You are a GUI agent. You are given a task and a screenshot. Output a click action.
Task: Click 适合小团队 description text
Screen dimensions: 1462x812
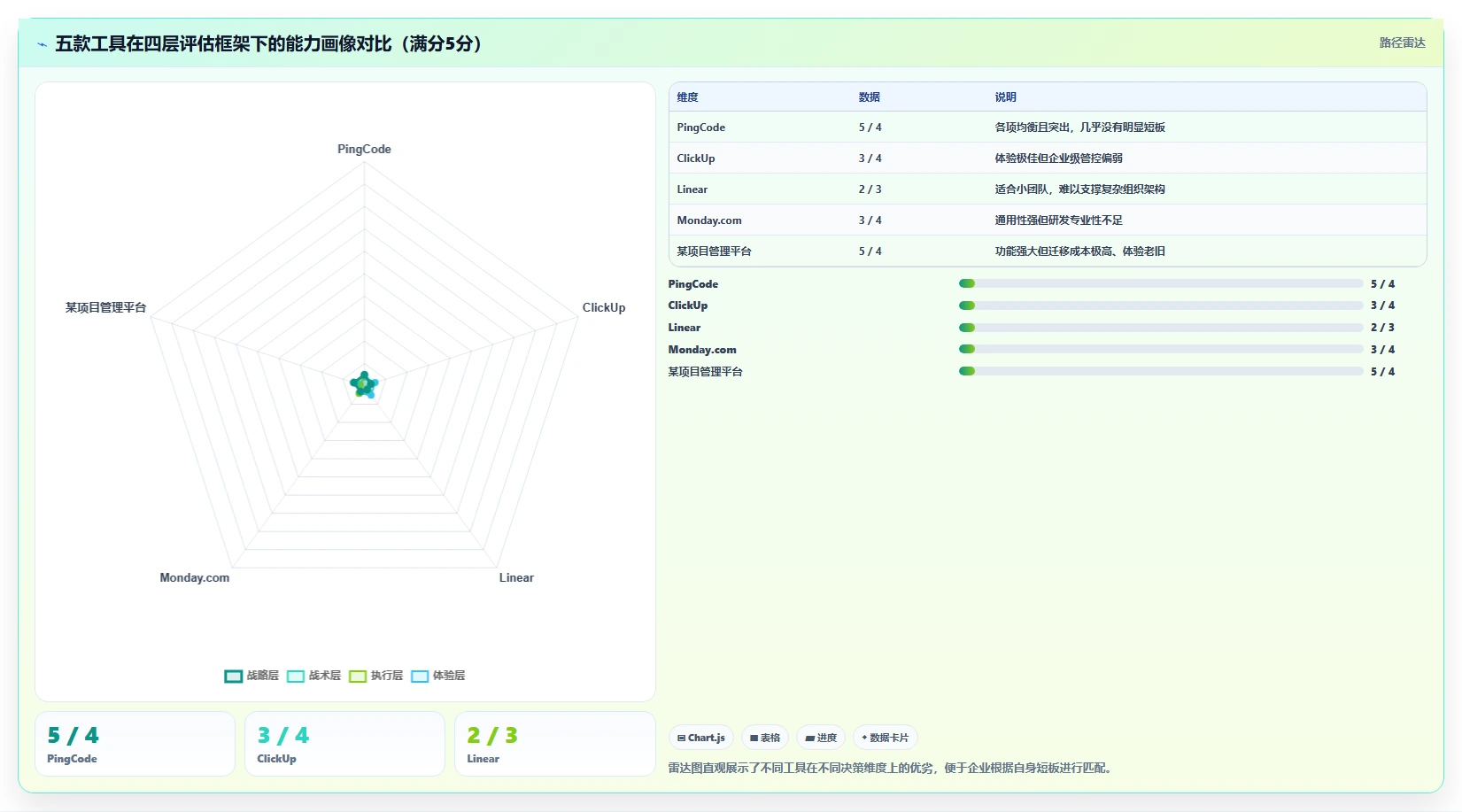point(1079,189)
